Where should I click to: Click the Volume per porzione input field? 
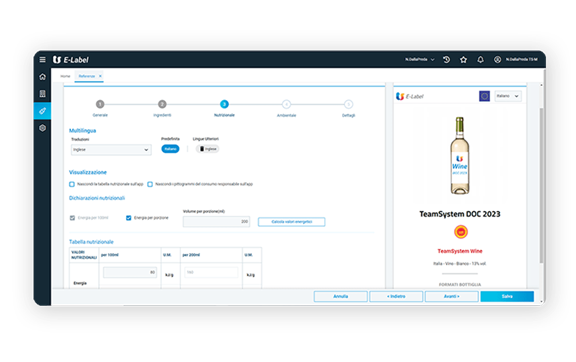tap(216, 222)
